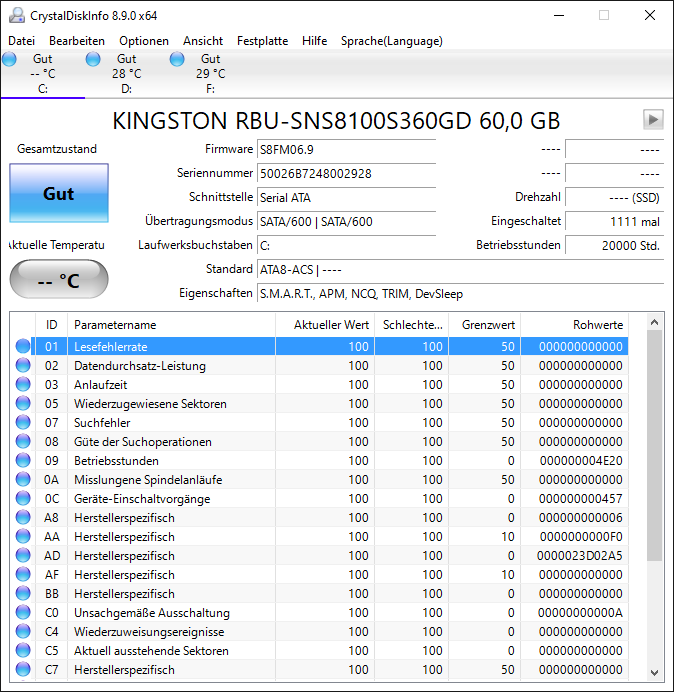Click the Rohwerte column header
Screen dimensions: 674x692
click(x=575, y=325)
